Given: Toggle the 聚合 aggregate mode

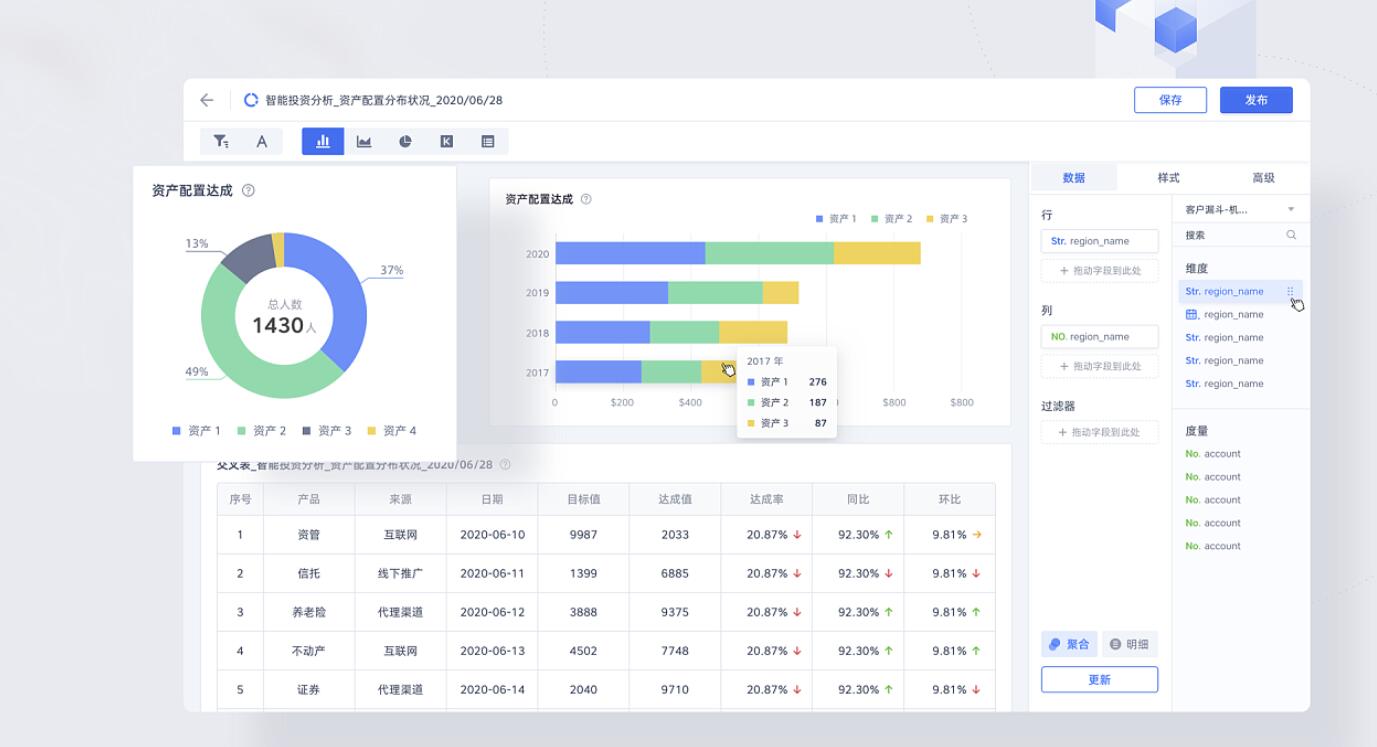Looking at the screenshot, I should (1069, 644).
